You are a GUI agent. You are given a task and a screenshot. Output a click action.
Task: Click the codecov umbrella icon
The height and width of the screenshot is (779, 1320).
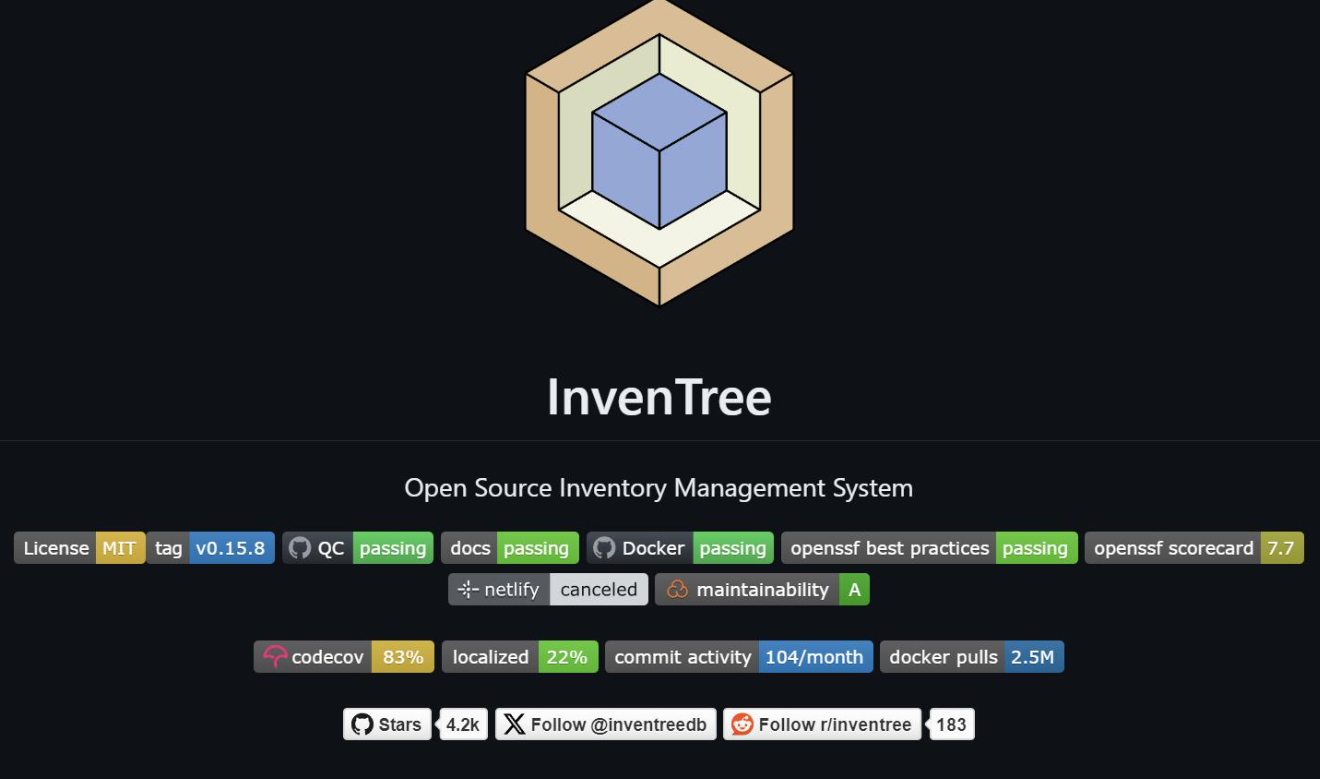click(275, 657)
